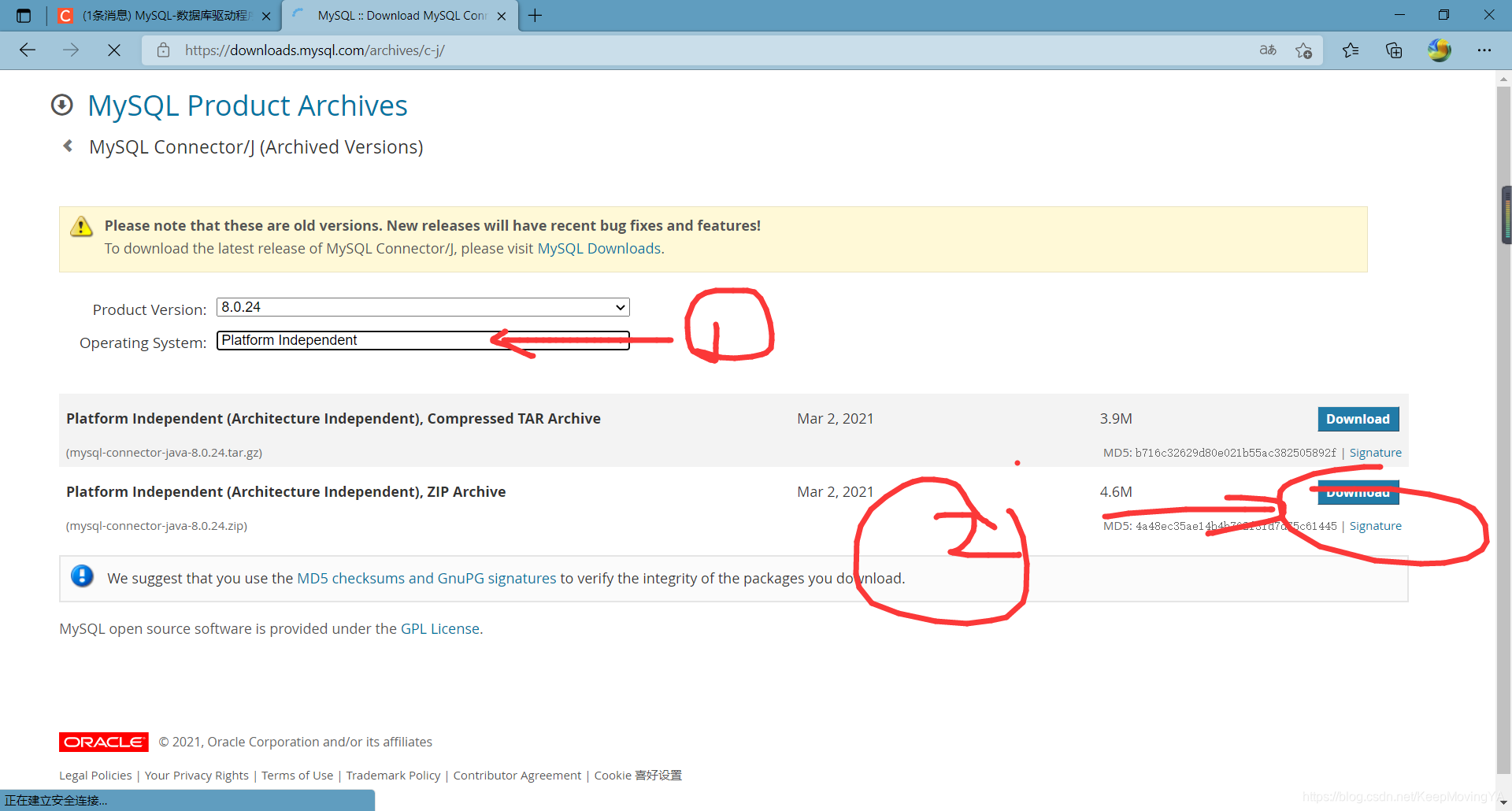Click the scrollbar up arrow
This screenshot has height=811, width=1512.
[x=1505, y=79]
